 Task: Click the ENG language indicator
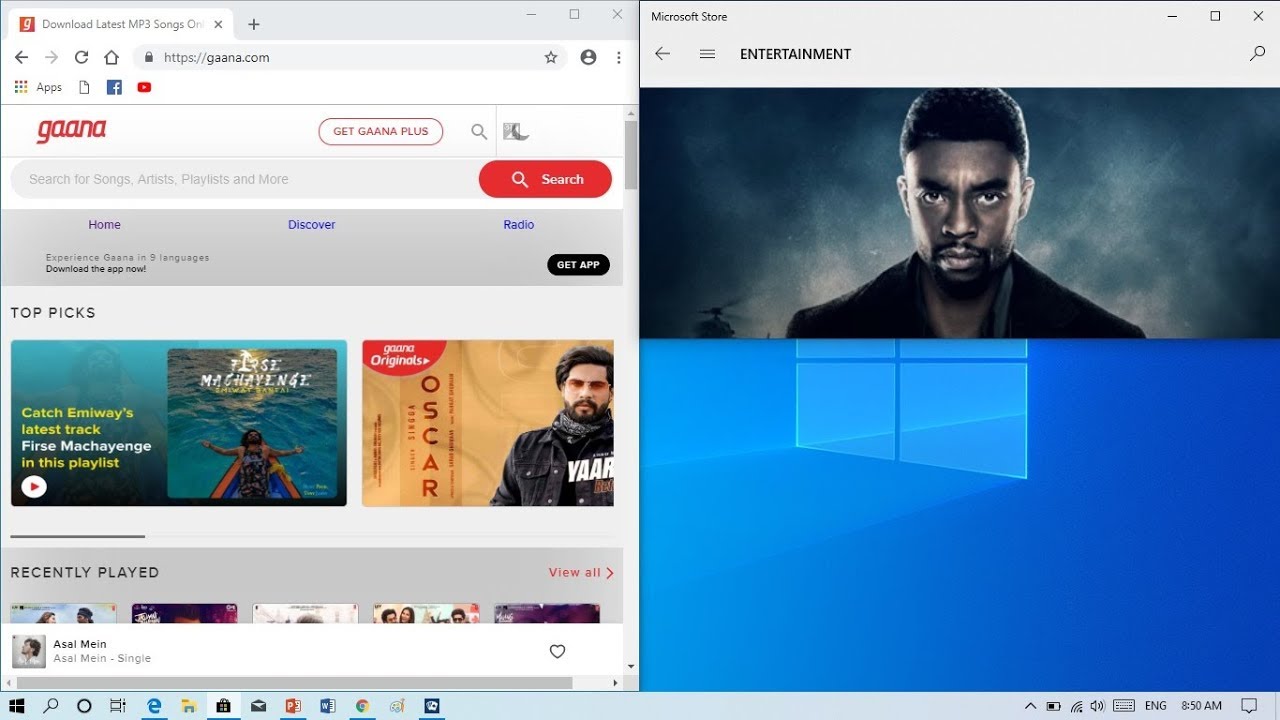point(1156,706)
